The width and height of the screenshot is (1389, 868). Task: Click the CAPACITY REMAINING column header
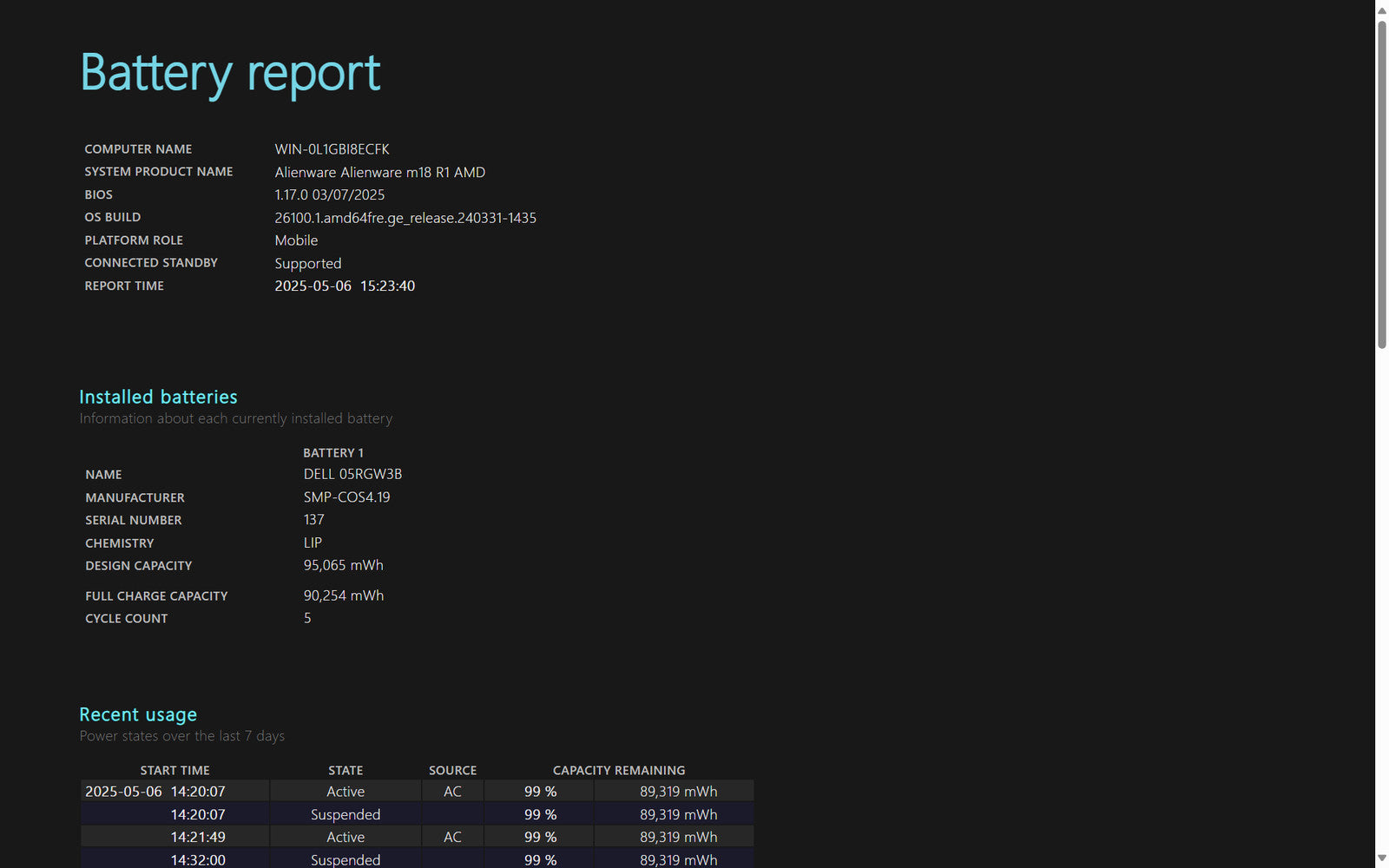pos(619,770)
